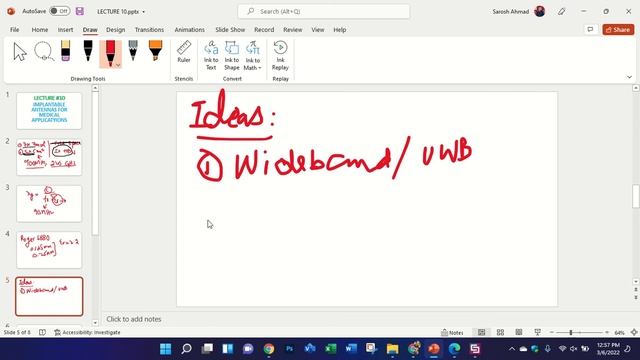The height and width of the screenshot is (360, 640).
Task: Save the presentation with the disk icon
Action: tap(80, 11)
